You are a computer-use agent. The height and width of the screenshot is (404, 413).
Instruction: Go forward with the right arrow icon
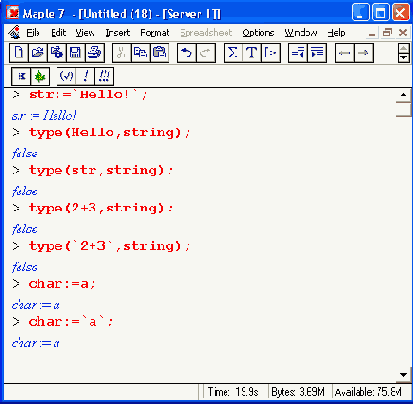pos(363,53)
